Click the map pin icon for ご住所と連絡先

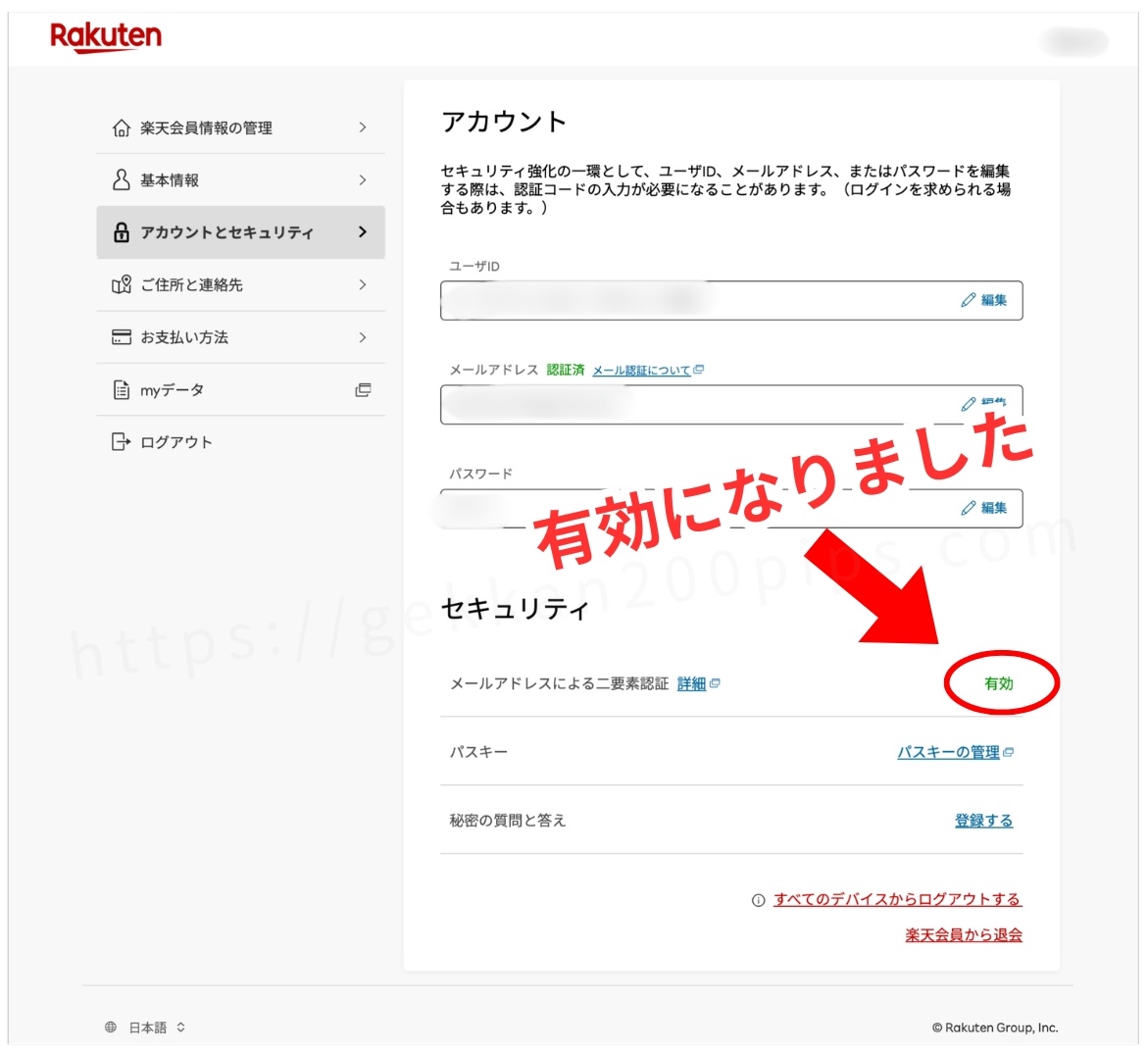coord(122,285)
